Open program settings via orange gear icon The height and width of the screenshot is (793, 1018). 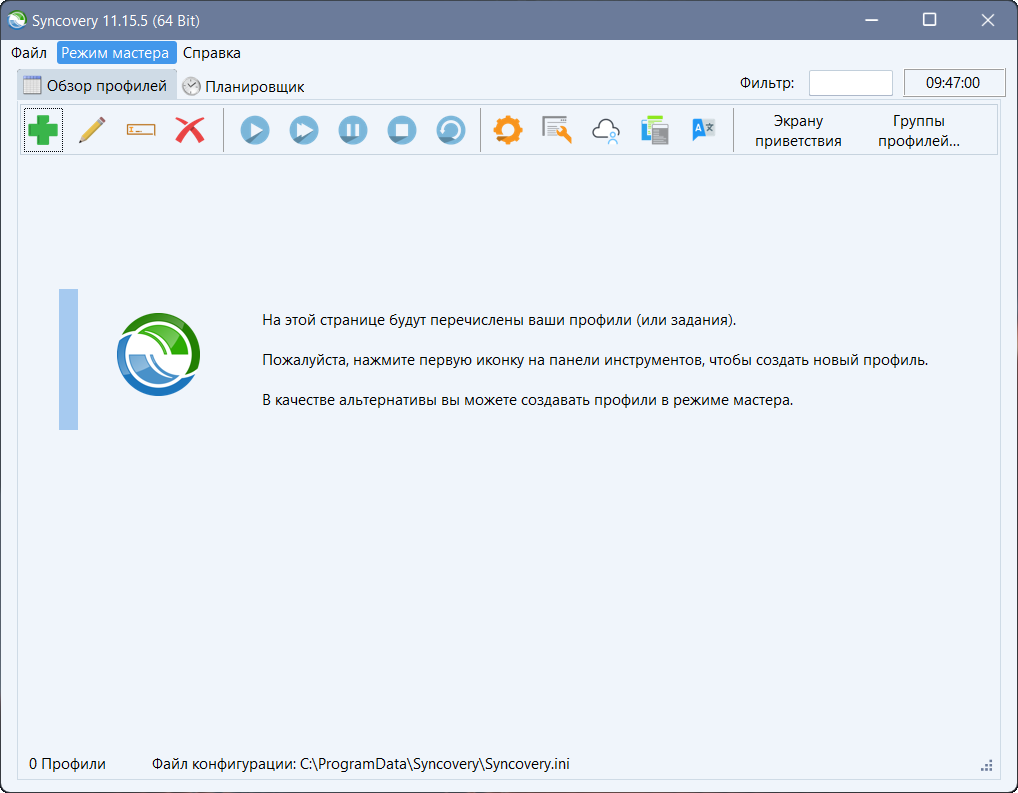(508, 130)
